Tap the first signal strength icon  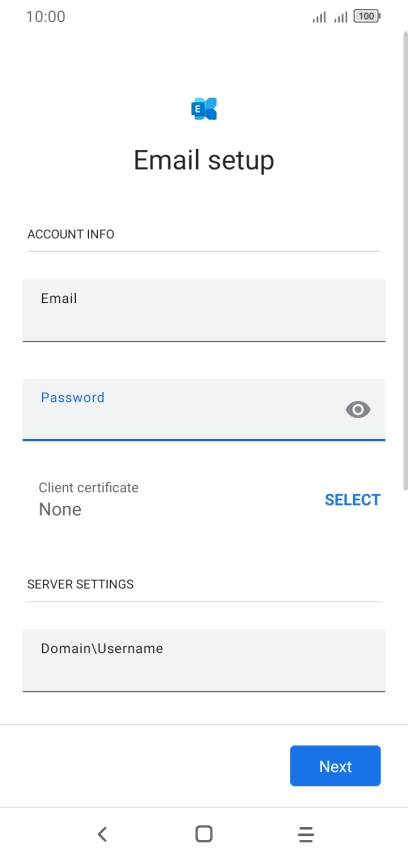coord(319,18)
